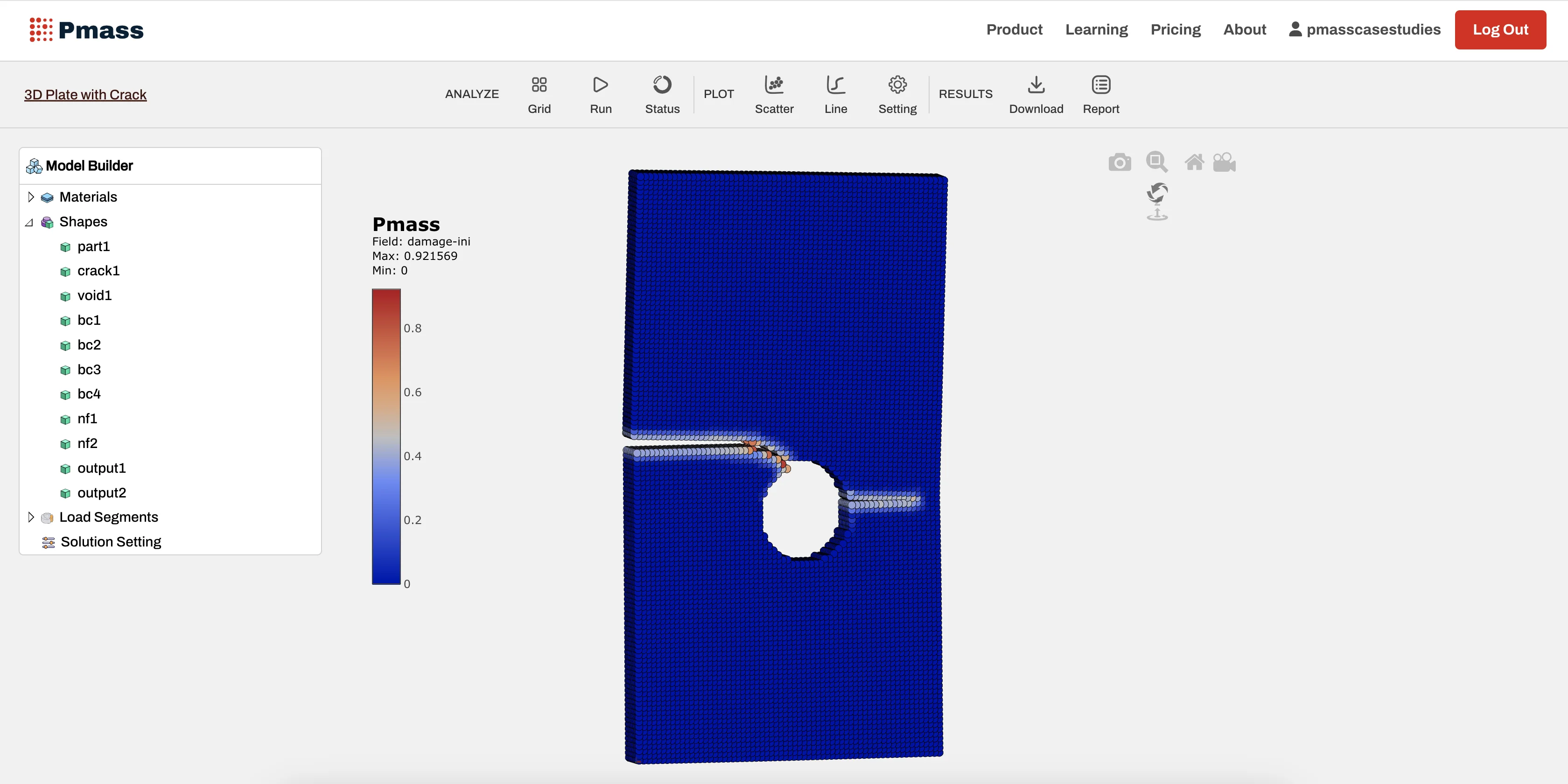Click the damage-ini color scale bar

pyautogui.click(x=386, y=436)
